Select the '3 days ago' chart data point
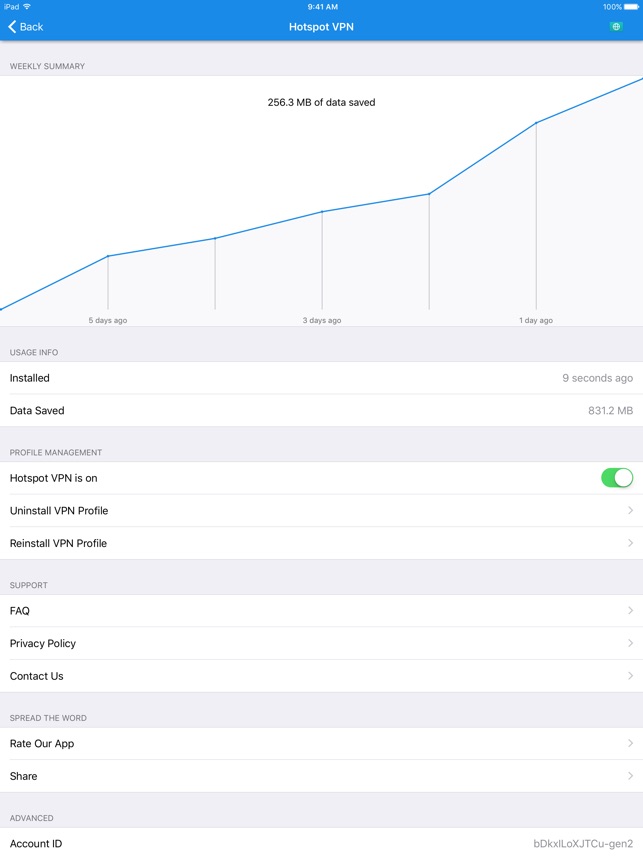The image size is (643, 858). 322,211
